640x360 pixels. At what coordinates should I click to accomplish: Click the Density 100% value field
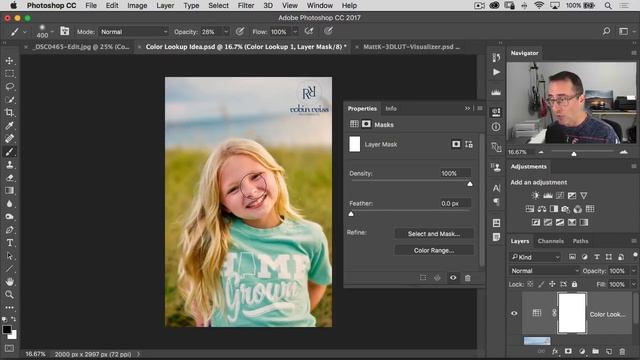(x=455, y=173)
